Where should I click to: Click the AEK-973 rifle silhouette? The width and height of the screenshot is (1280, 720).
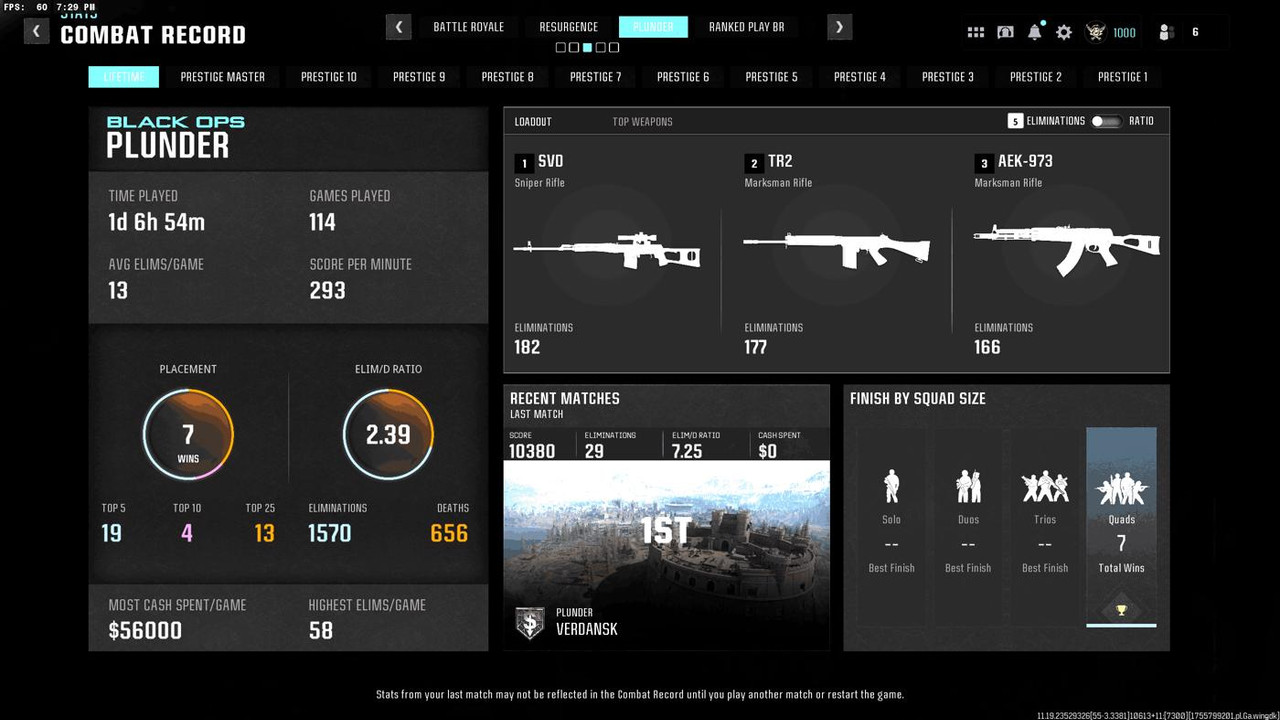pos(1067,249)
